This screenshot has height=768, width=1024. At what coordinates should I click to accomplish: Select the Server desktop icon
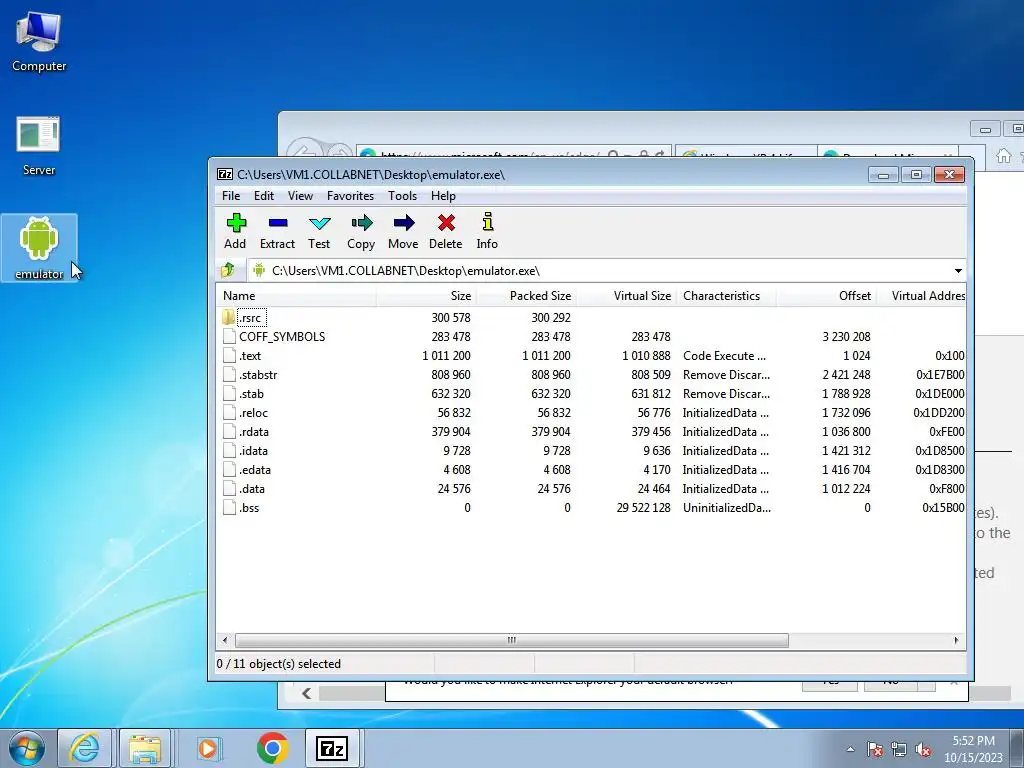(39, 146)
